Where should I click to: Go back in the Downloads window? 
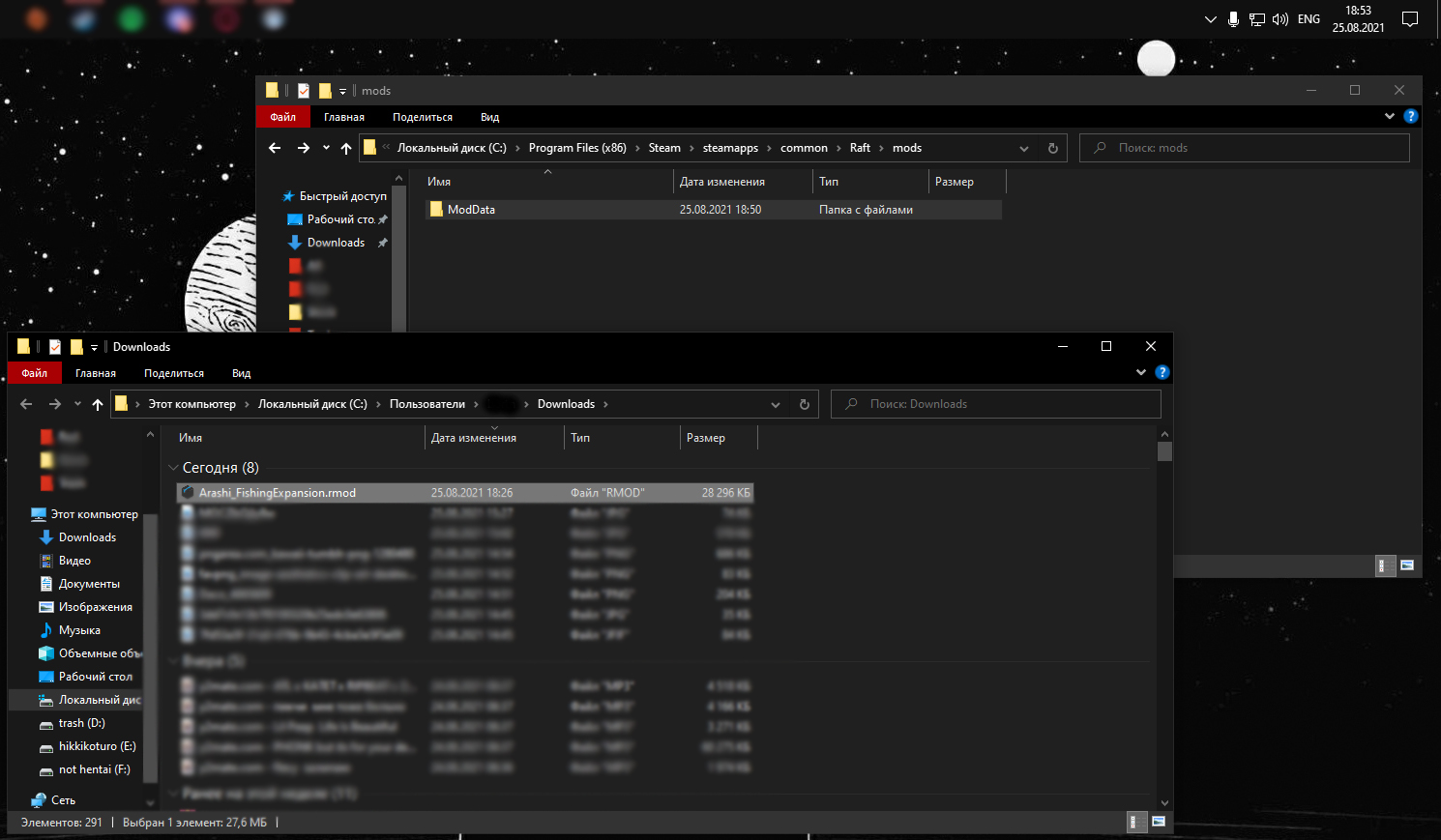click(x=26, y=404)
